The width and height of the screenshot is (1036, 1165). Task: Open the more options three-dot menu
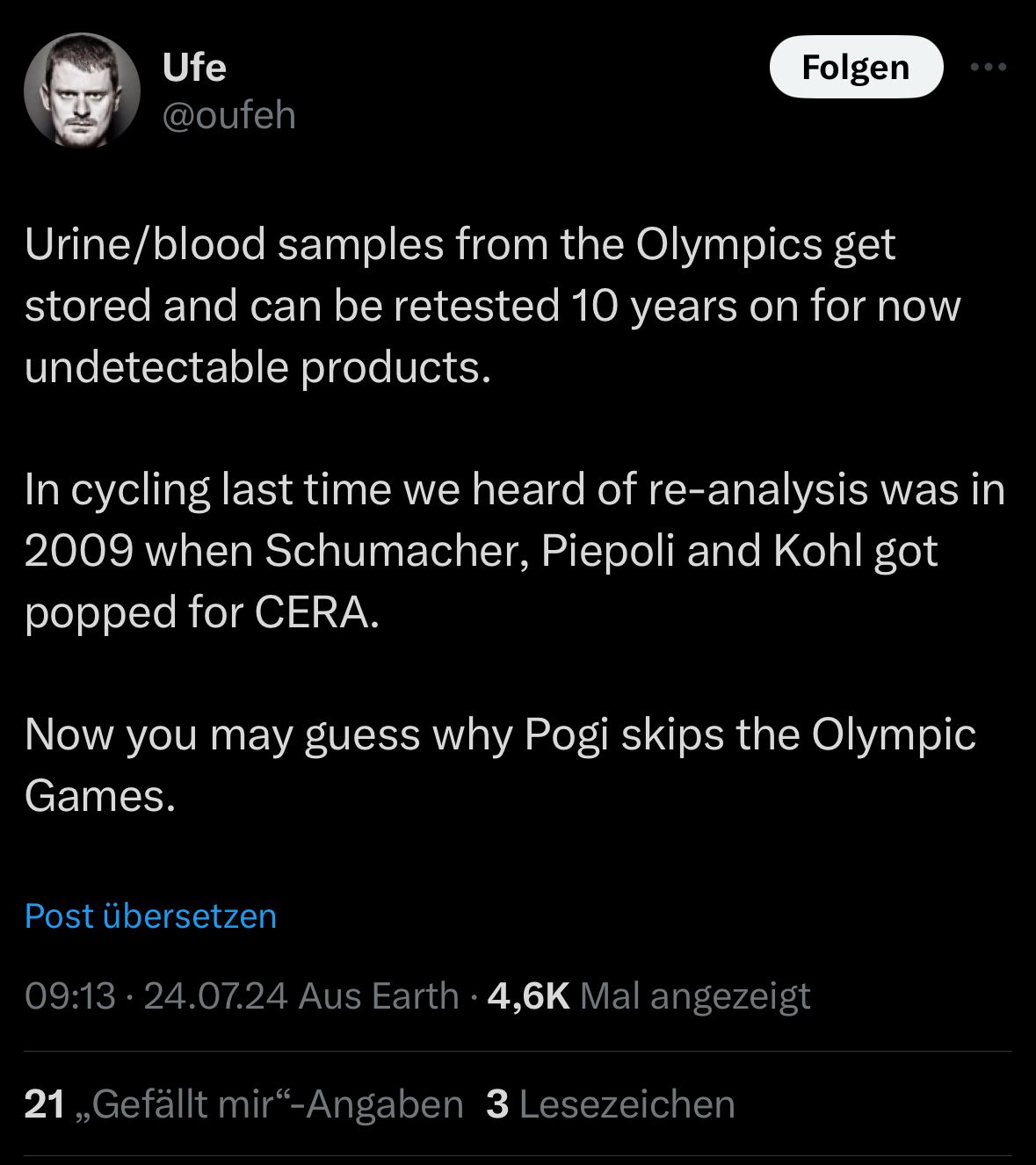pyautogui.click(x=988, y=67)
